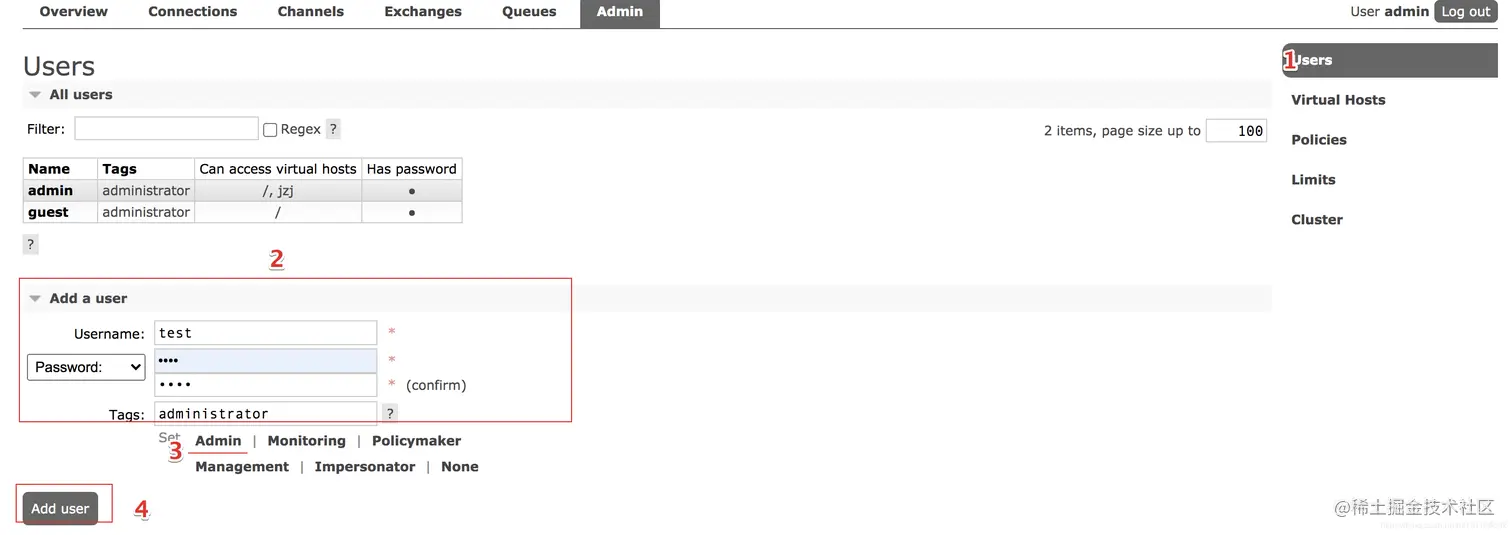The width and height of the screenshot is (1512, 535).
Task: Open the Exchanges tab
Action: pyautogui.click(x=423, y=12)
